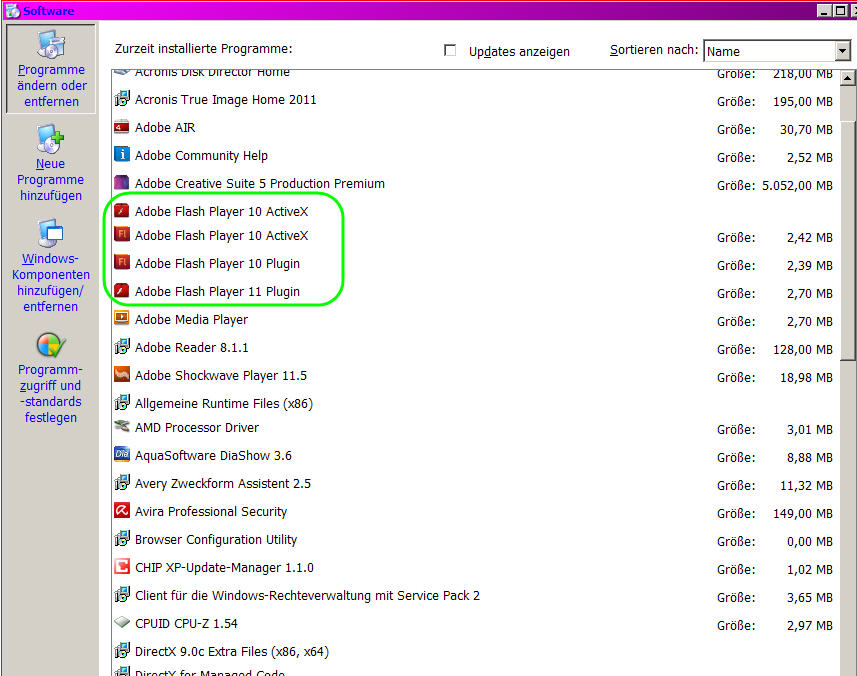This screenshot has height=676, width=857.
Task: Click the Avira Professional Security icon
Action: coord(122,510)
